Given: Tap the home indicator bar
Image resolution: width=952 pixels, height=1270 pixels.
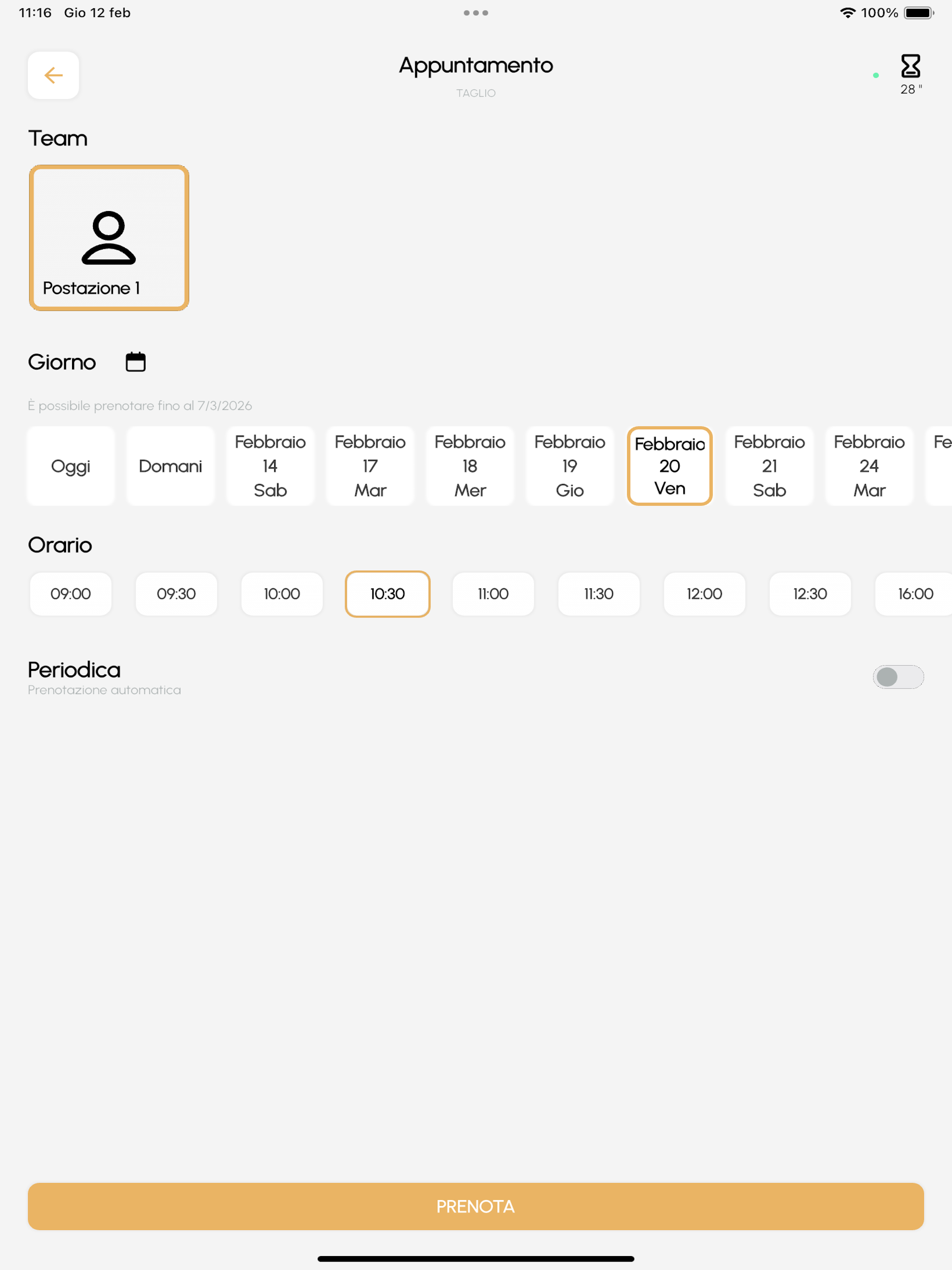Looking at the screenshot, I should (x=476, y=1258).
